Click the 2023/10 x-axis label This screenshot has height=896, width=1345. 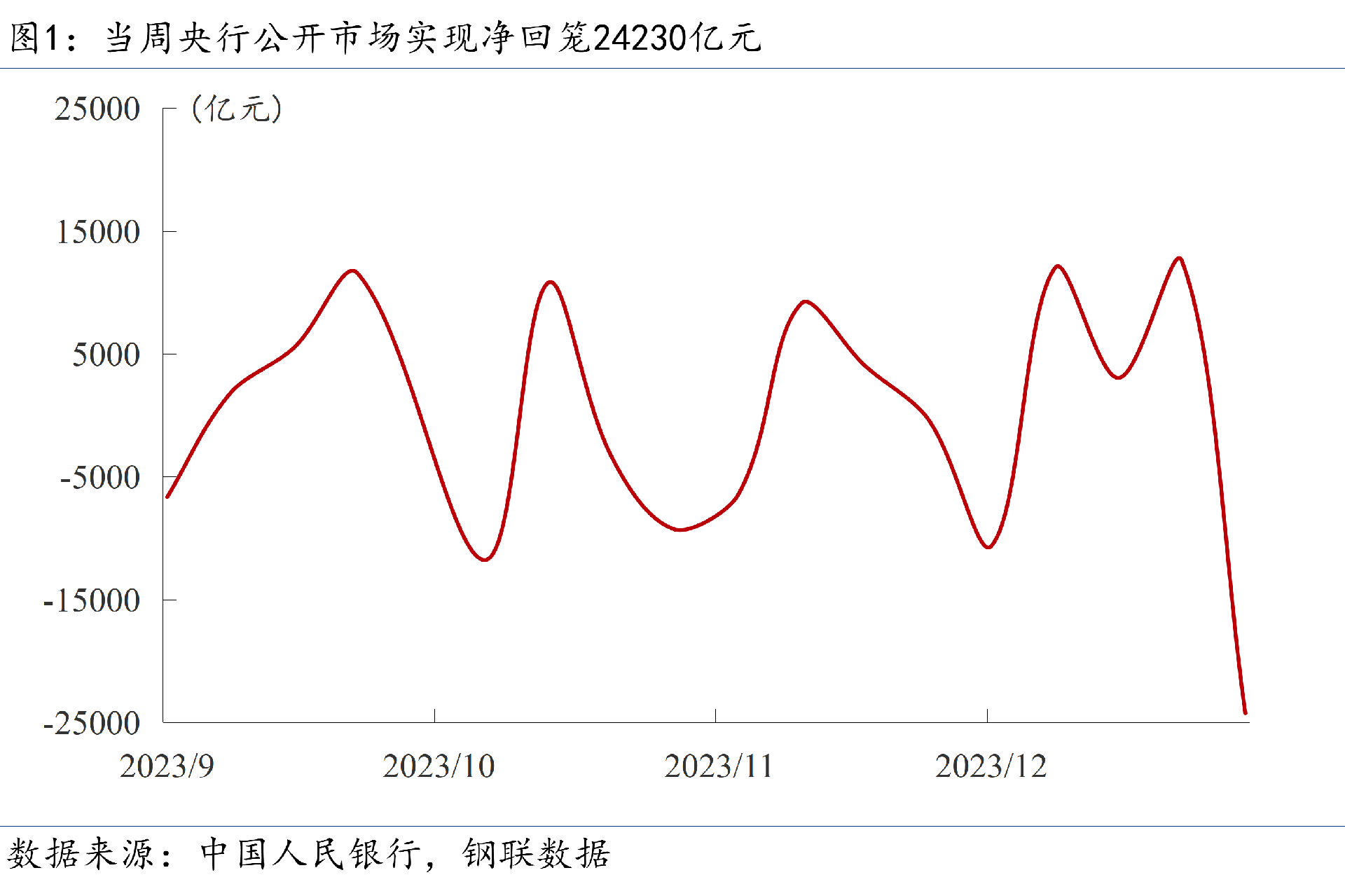click(x=439, y=766)
